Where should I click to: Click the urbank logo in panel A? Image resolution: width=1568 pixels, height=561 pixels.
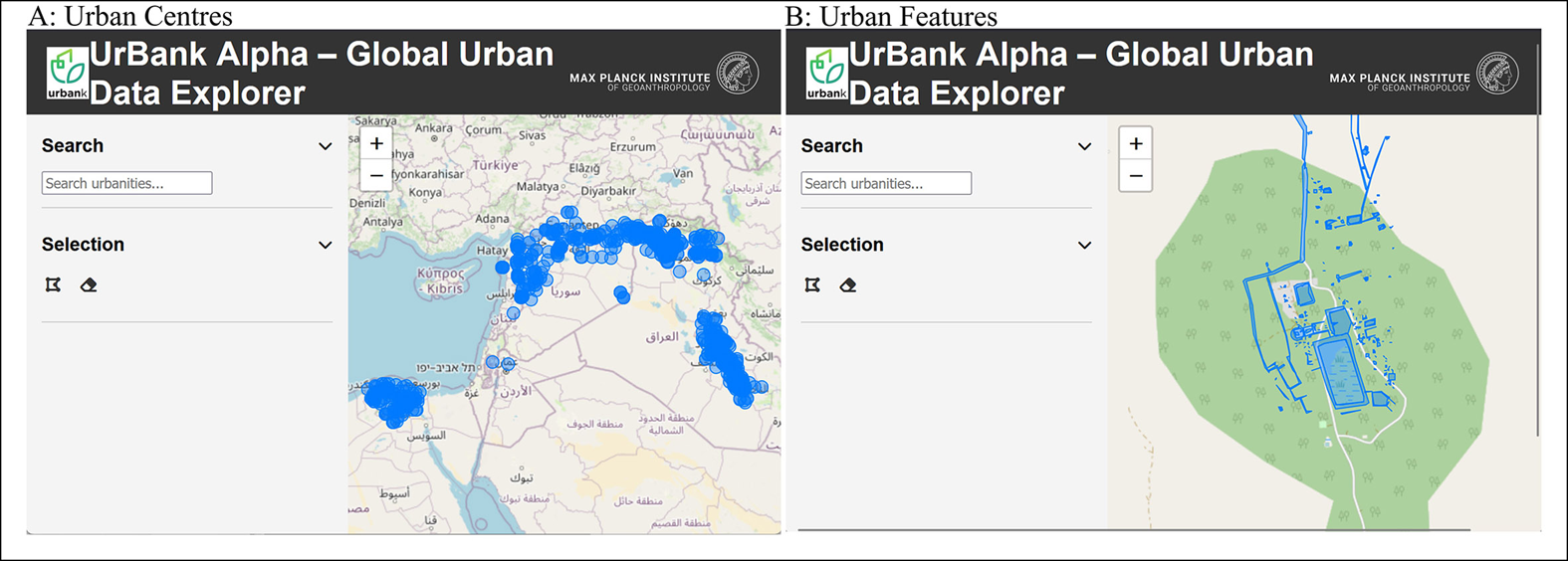(68, 74)
